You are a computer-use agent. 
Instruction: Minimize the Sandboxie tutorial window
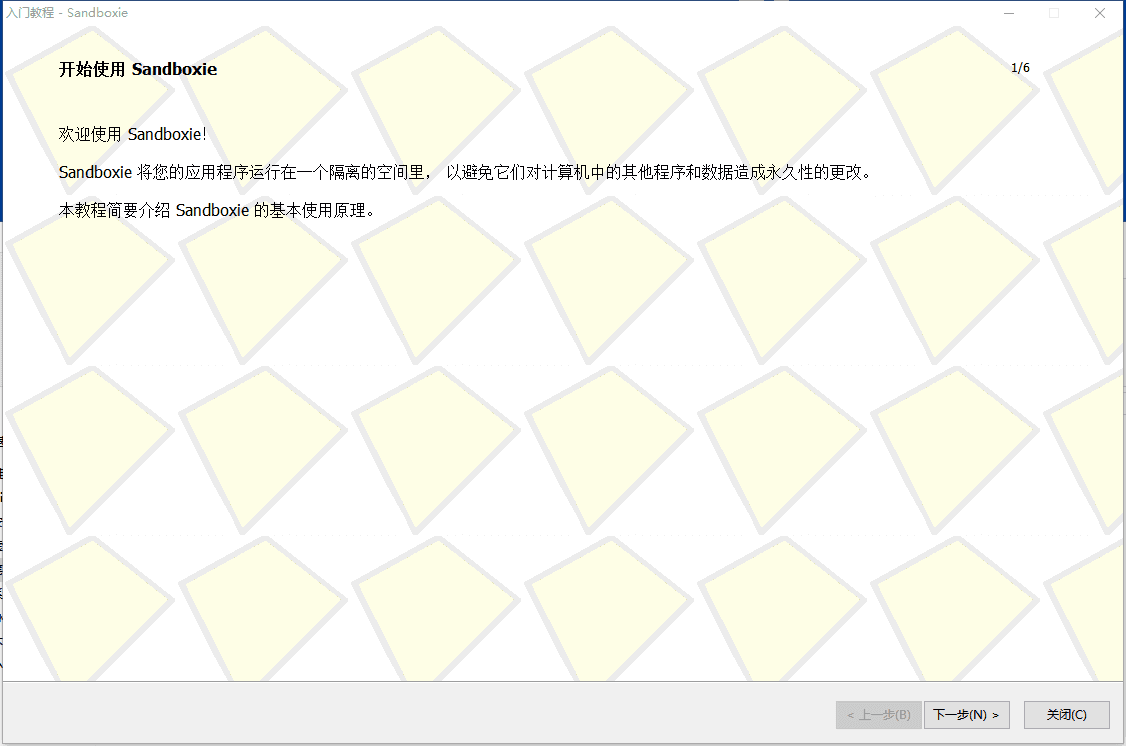[1009, 13]
